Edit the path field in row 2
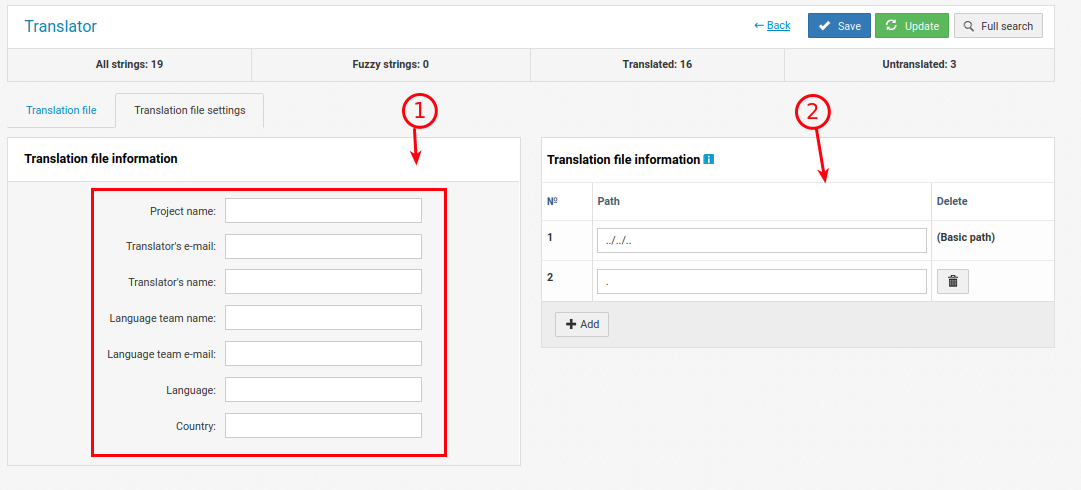This screenshot has height=490, width=1081. pos(762,281)
